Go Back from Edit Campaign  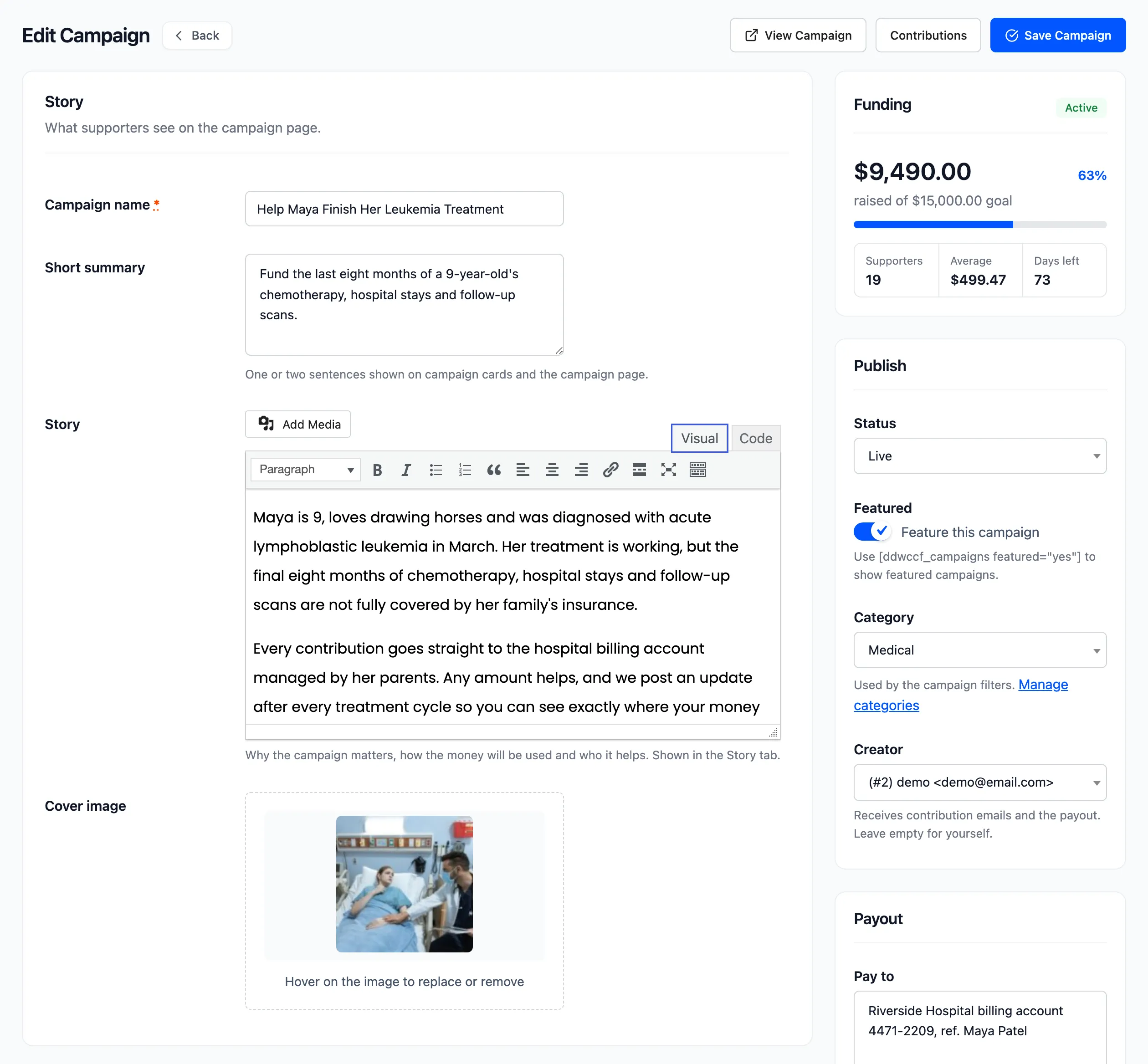197,36
